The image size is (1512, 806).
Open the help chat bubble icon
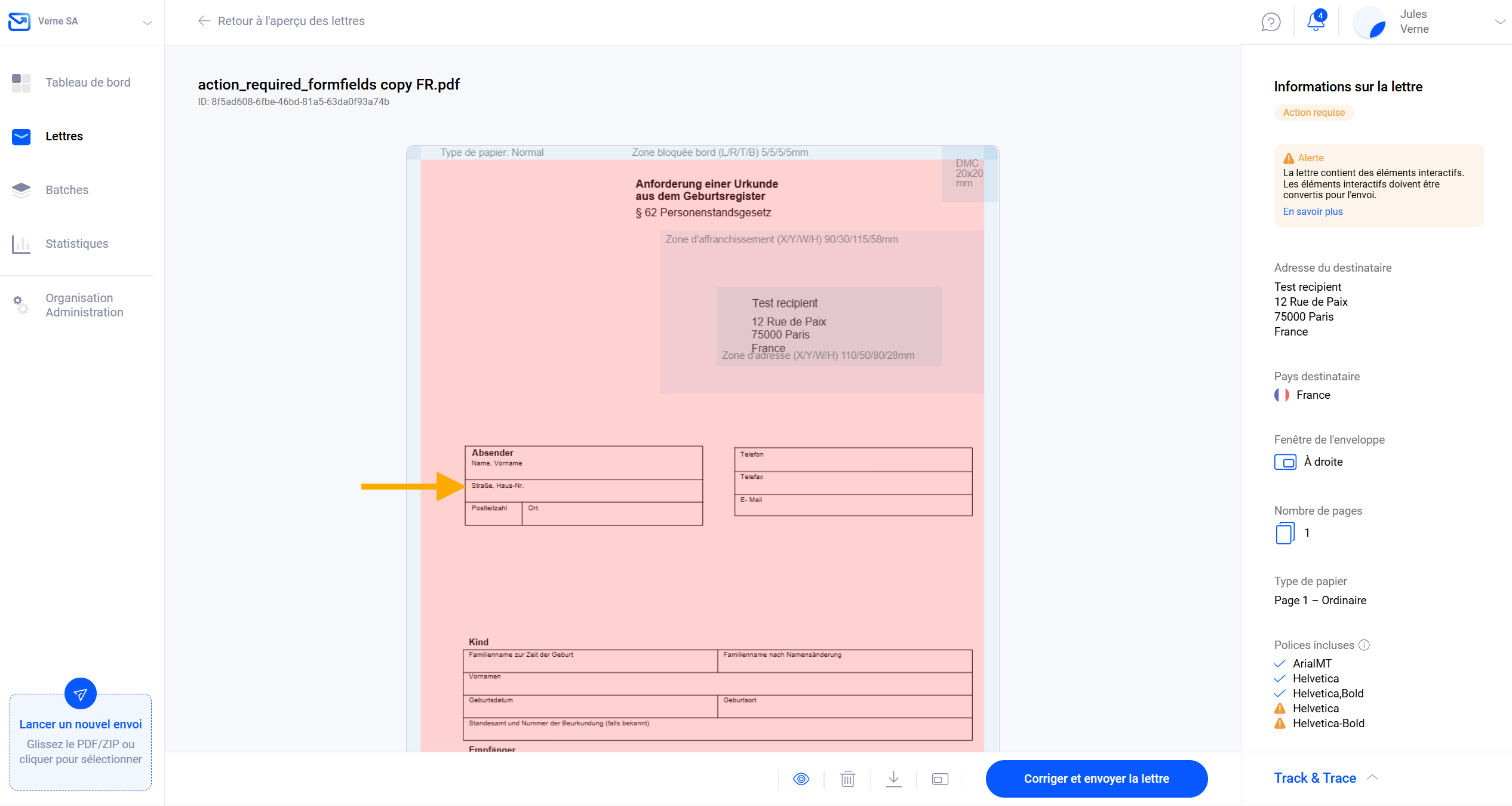(x=1271, y=22)
